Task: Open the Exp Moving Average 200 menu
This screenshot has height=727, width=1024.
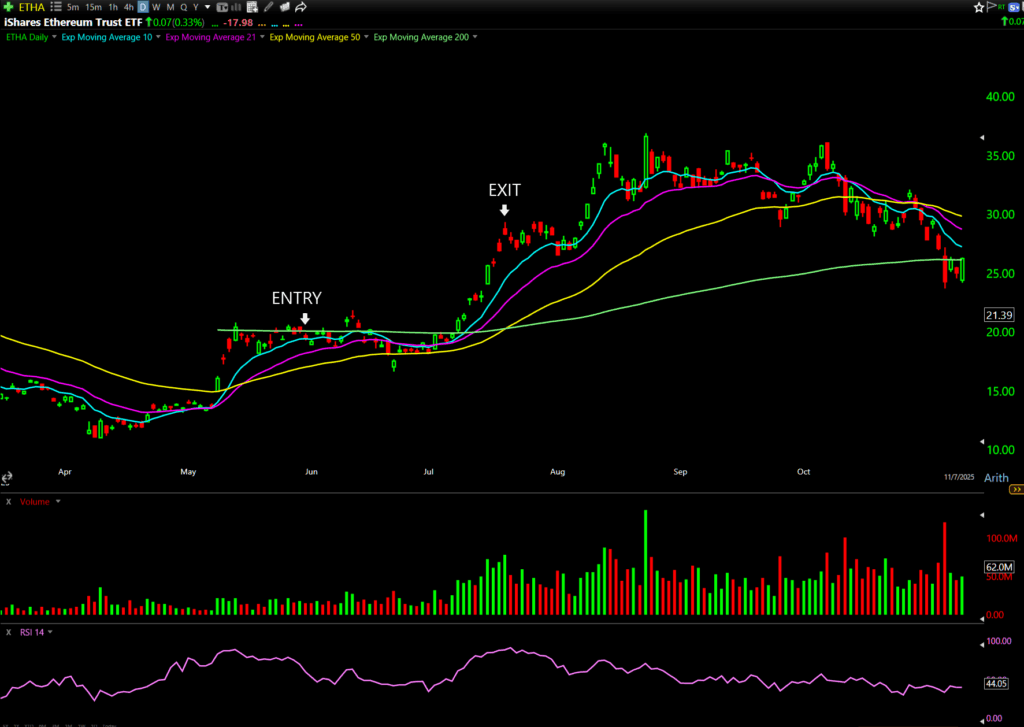Action: (x=474, y=37)
